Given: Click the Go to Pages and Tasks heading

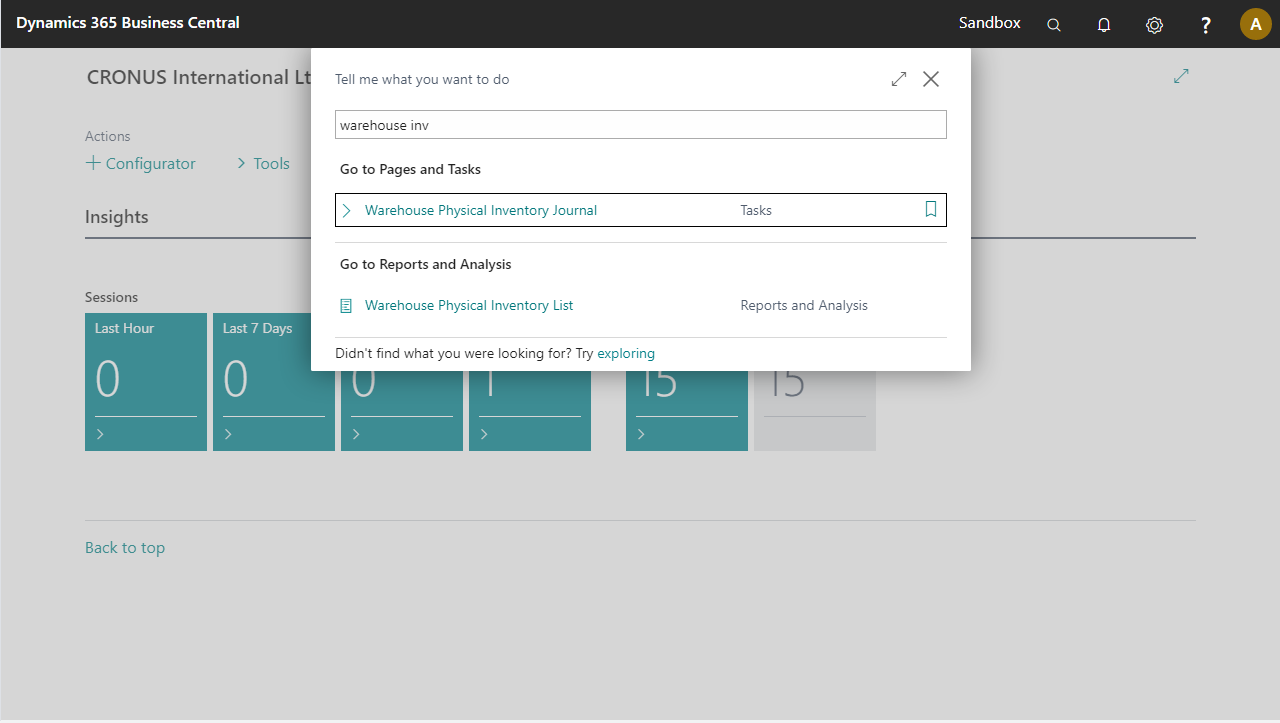Looking at the screenshot, I should pyautogui.click(x=410, y=169).
